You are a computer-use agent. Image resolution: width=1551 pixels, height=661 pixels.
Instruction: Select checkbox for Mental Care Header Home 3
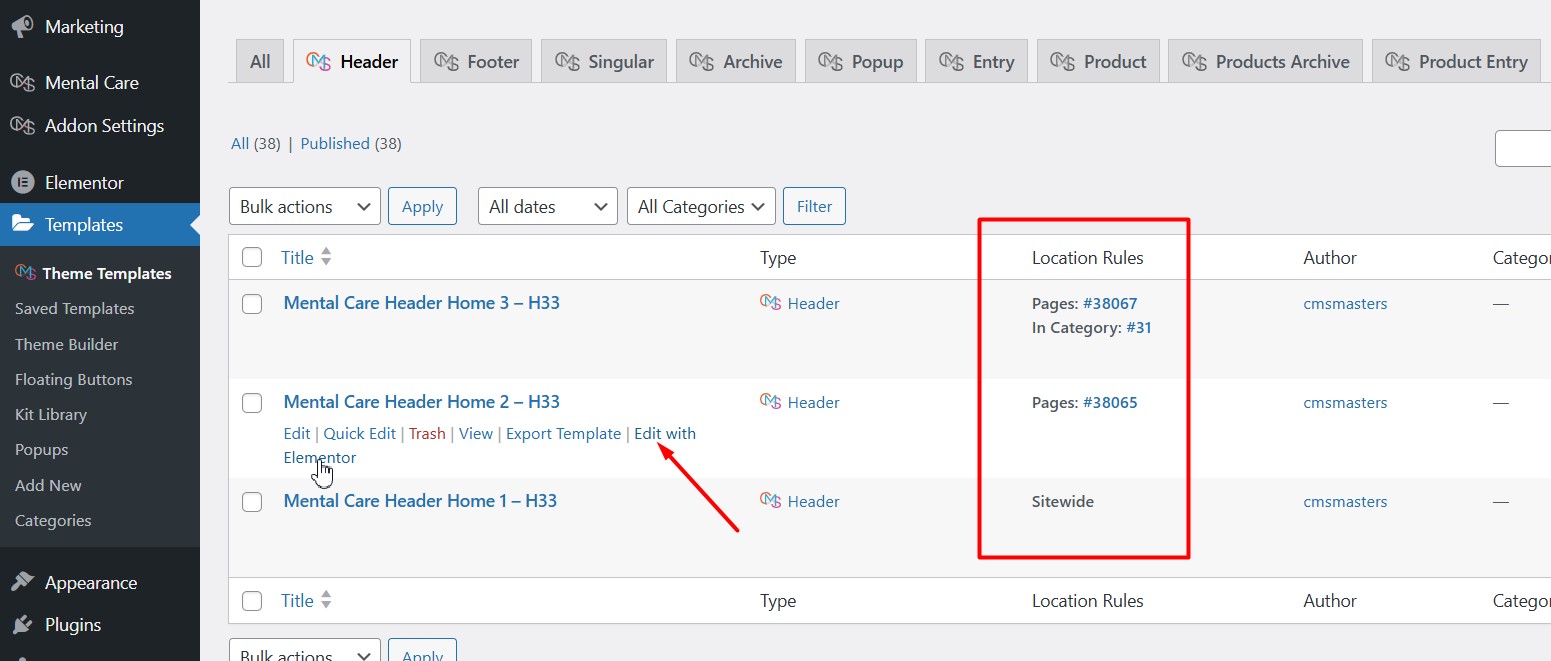point(252,304)
